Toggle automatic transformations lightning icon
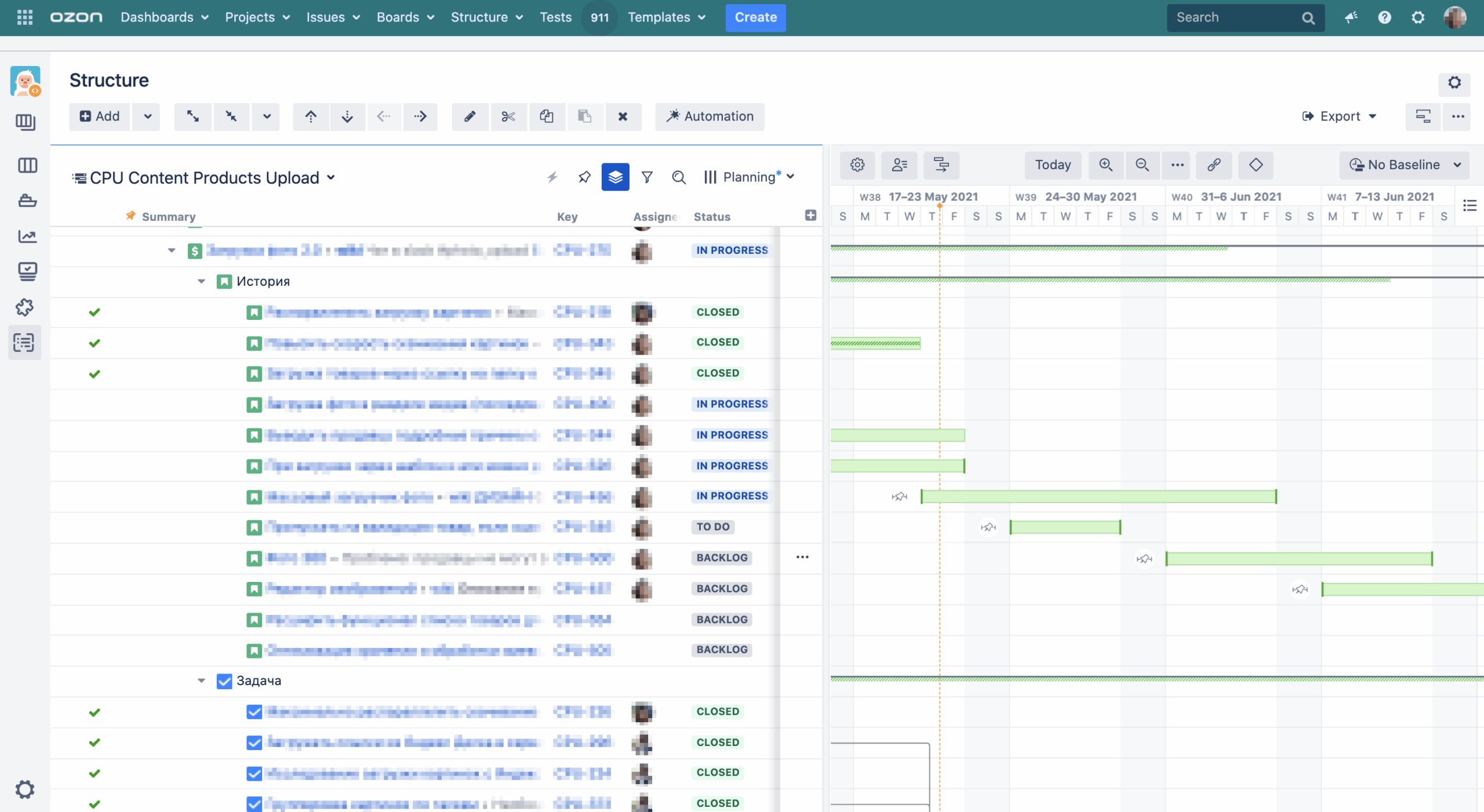The image size is (1484, 812). (x=552, y=177)
